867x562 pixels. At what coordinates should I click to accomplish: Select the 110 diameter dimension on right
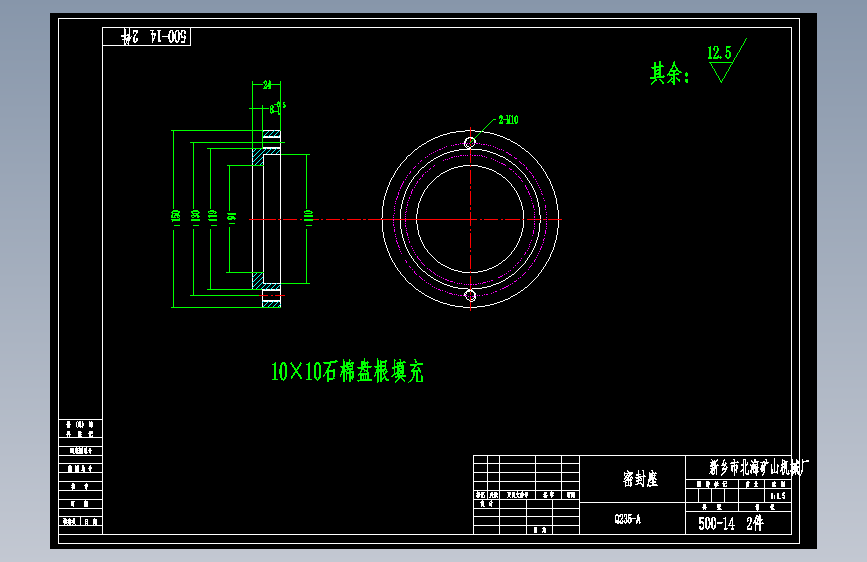click(309, 217)
